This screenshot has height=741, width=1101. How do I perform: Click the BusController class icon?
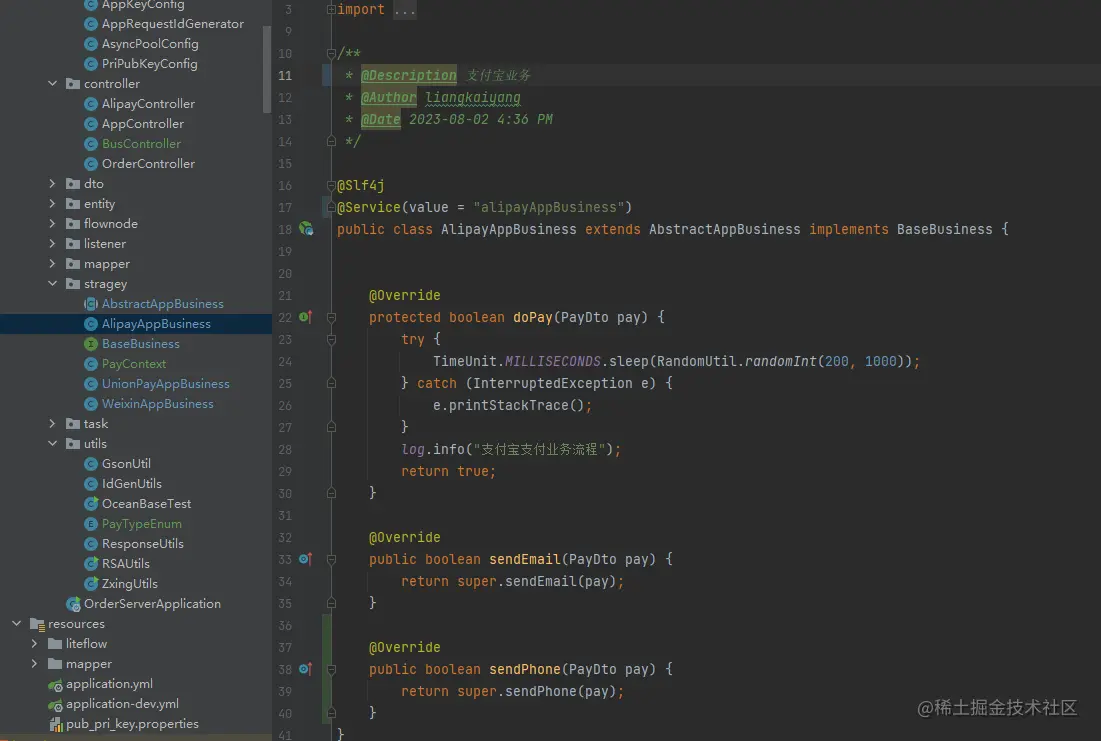(91, 144)
